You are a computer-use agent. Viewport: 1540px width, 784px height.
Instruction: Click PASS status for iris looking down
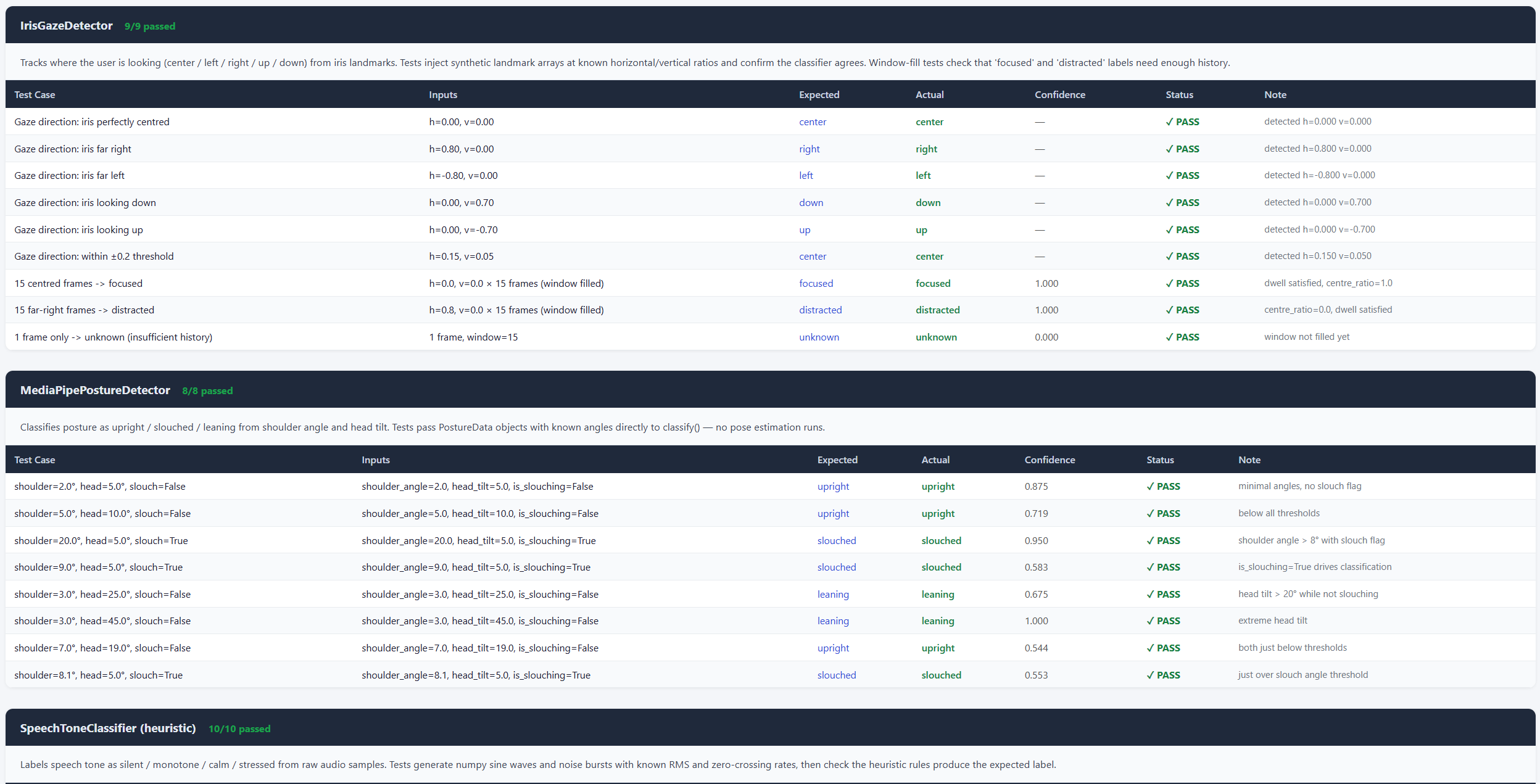coord(1182,202)
